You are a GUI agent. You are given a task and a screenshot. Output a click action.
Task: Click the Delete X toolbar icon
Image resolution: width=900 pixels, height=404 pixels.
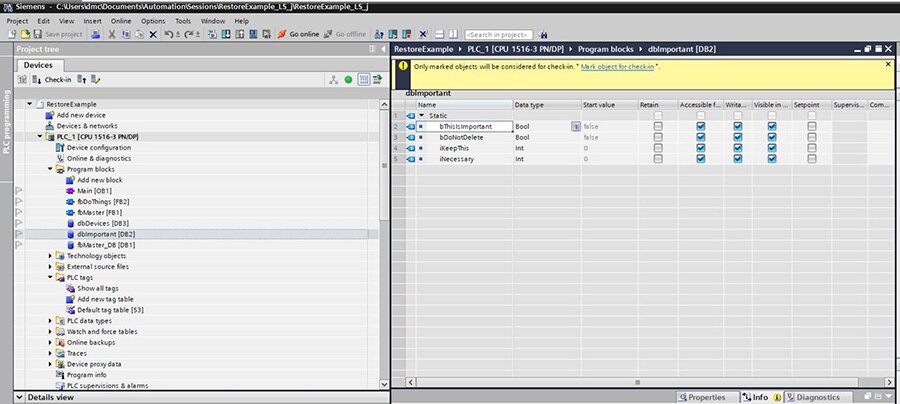click(x=153, y=34)
